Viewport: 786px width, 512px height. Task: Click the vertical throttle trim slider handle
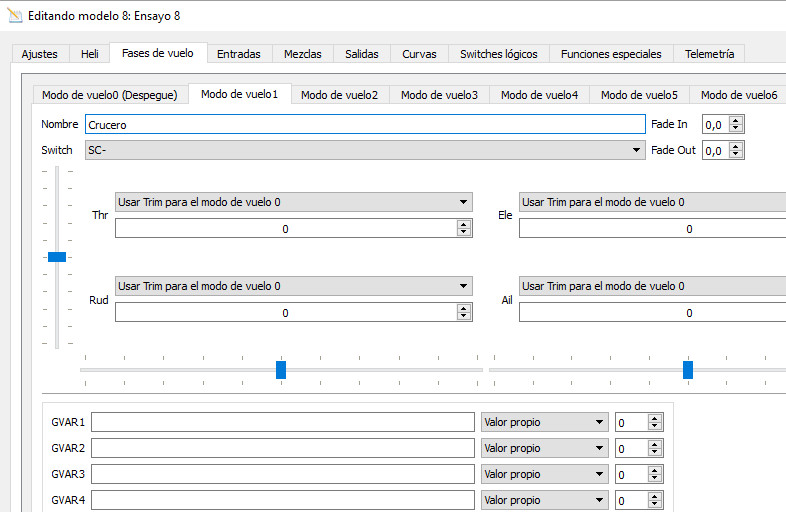pos(57,257)
